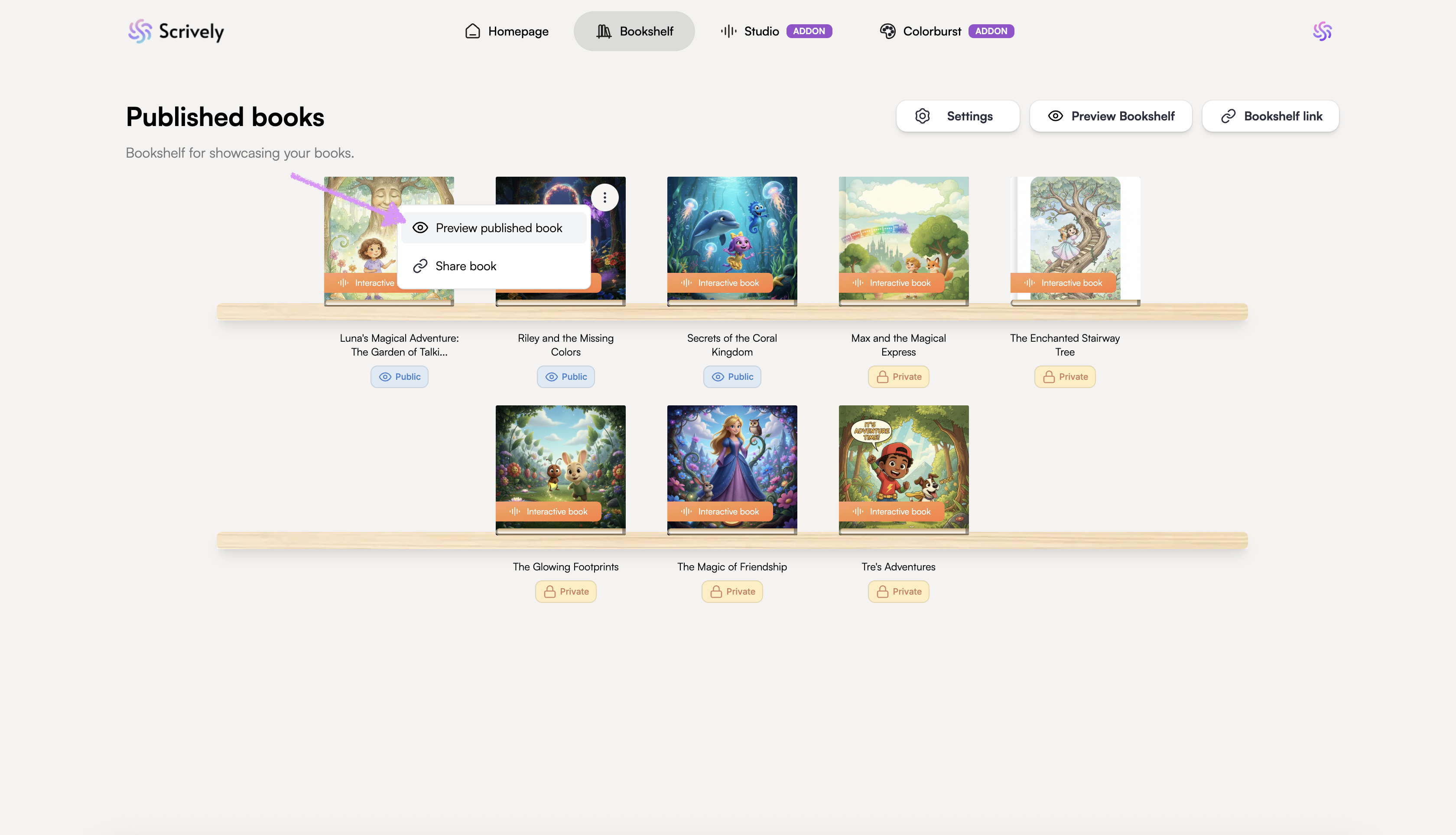This screenshot has height=835, width=1456.
Task: Toggle Private status on Max and the Magical Express
Action: (898, 377)
